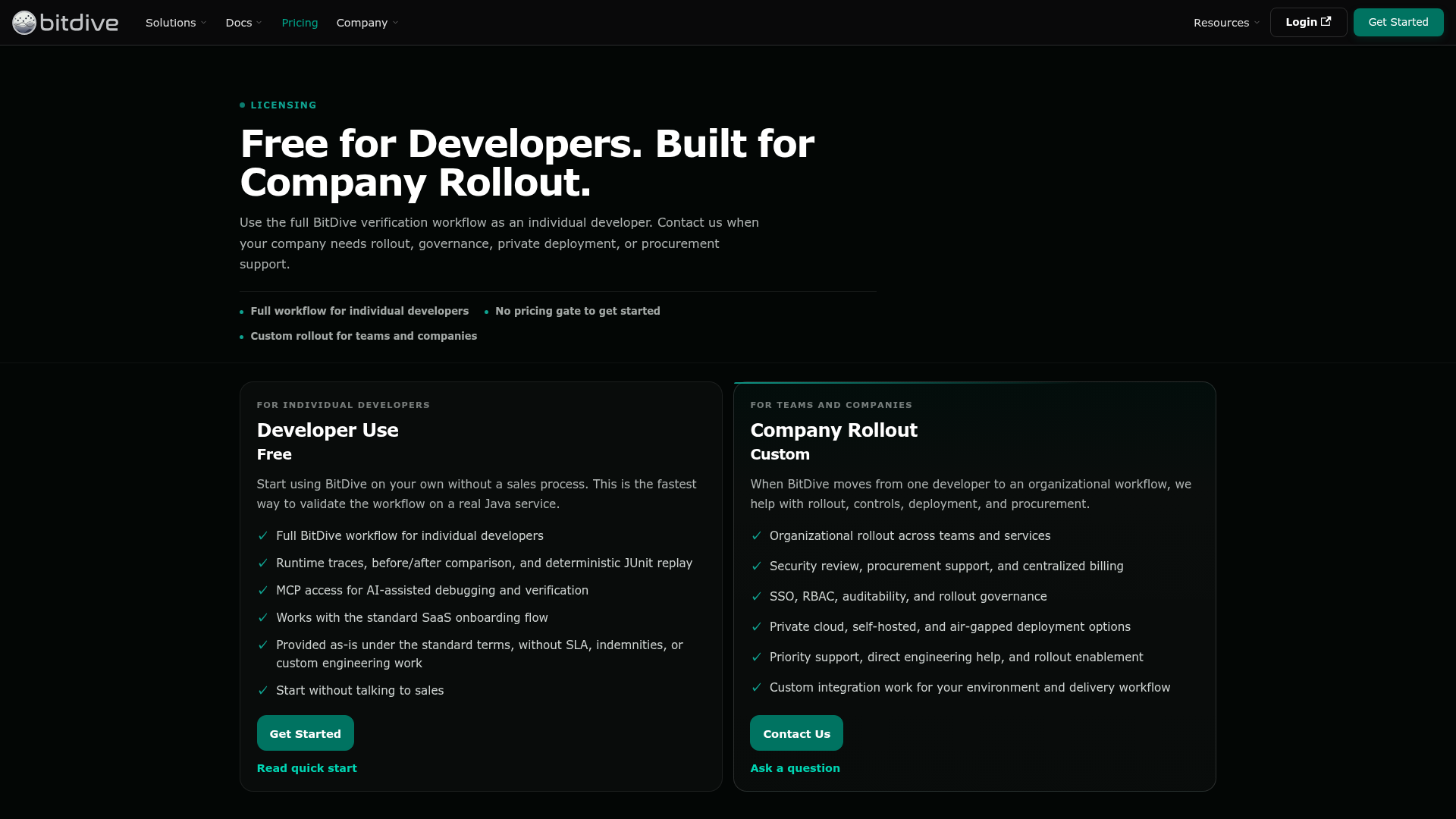Click "Organizational rollout across teams and services"

pos(910,536)
